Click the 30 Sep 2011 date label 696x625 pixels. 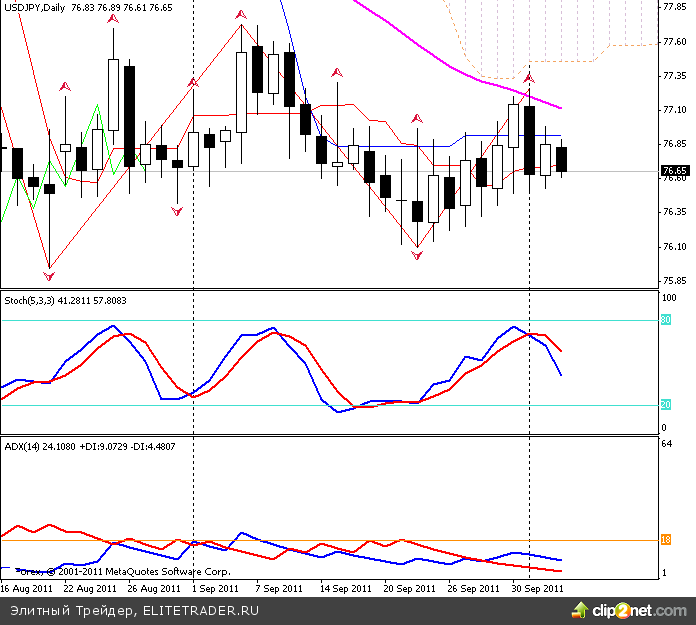(x=538, y=589)
